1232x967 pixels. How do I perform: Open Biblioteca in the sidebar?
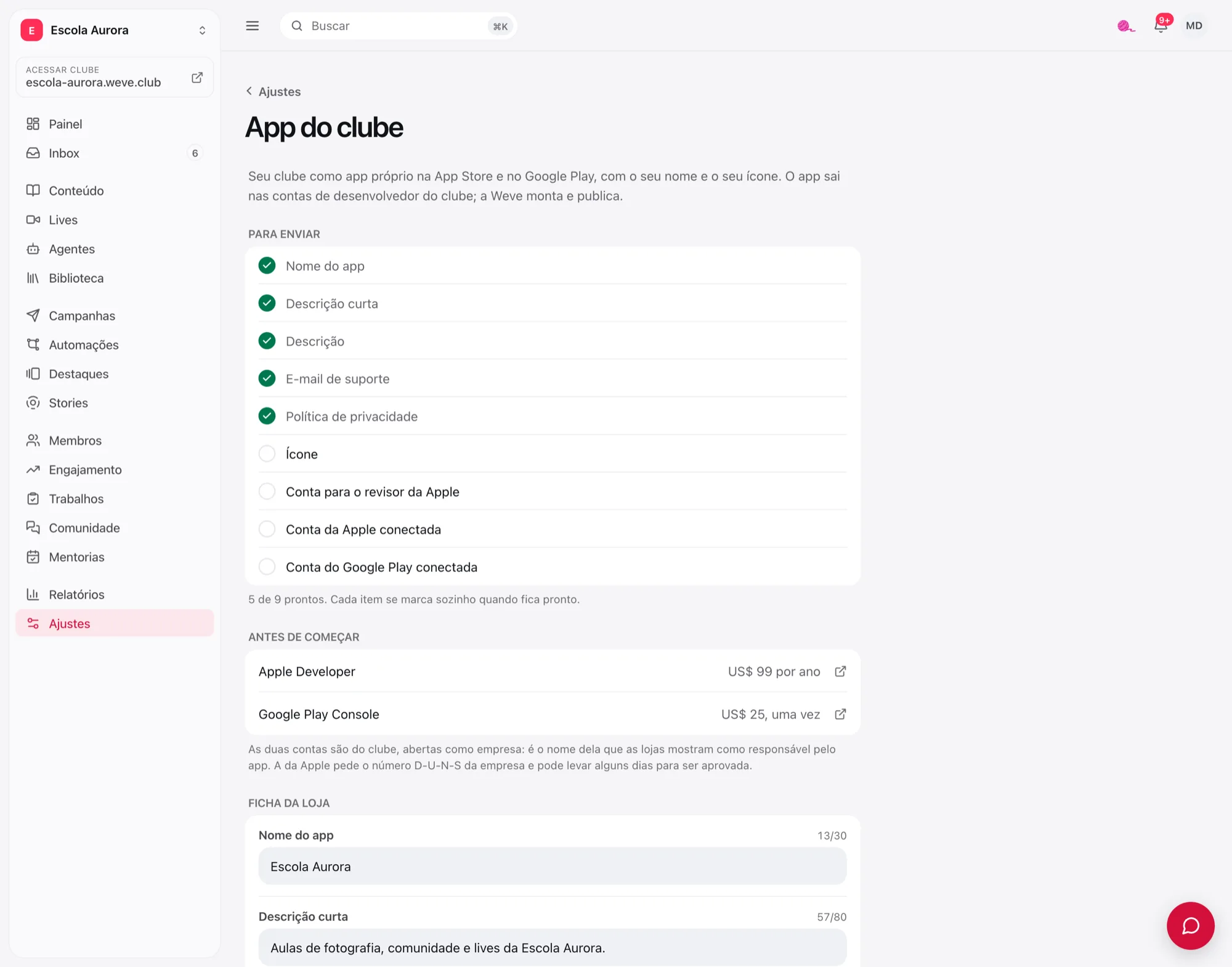pyautogui.click(x=115, y=278)
